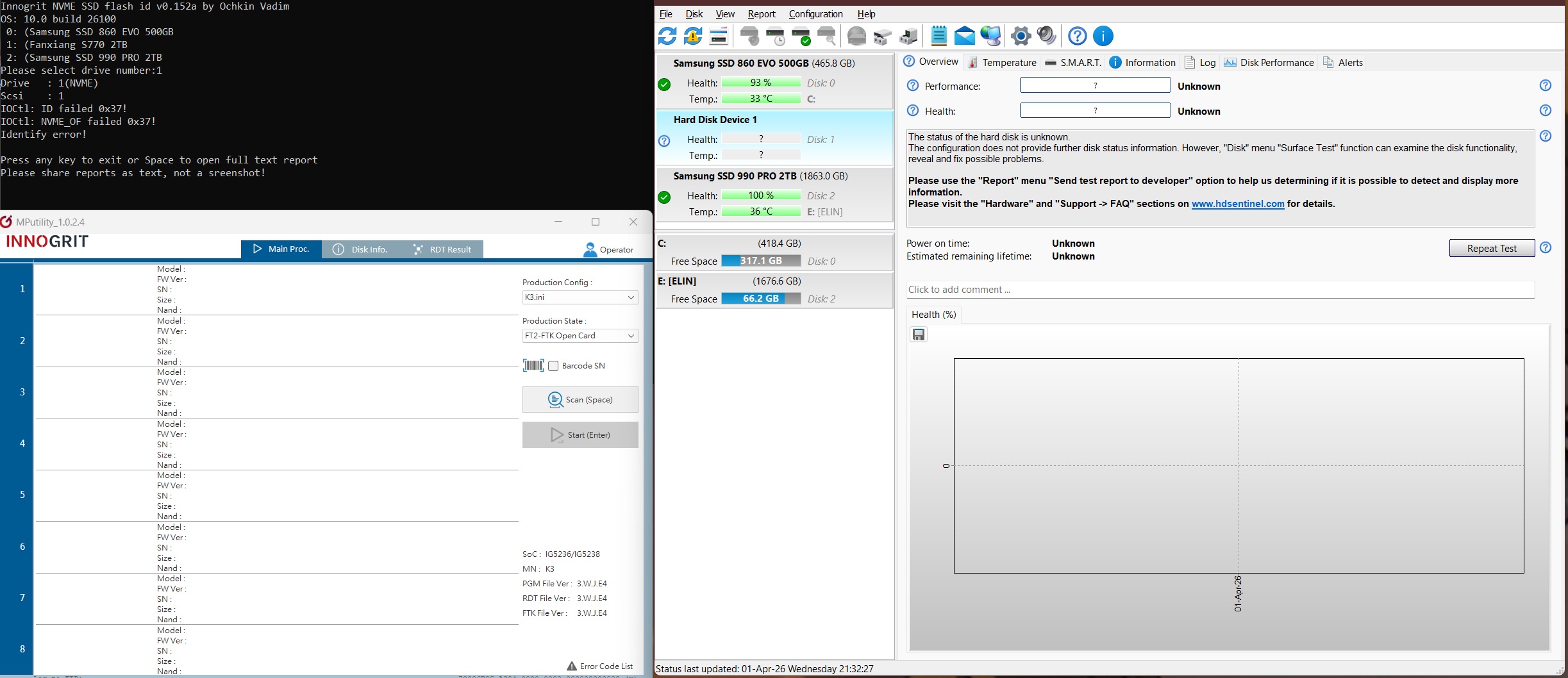Click the save icon above Health chart
Screen dimensions: 1568x678
click(919, 335)
